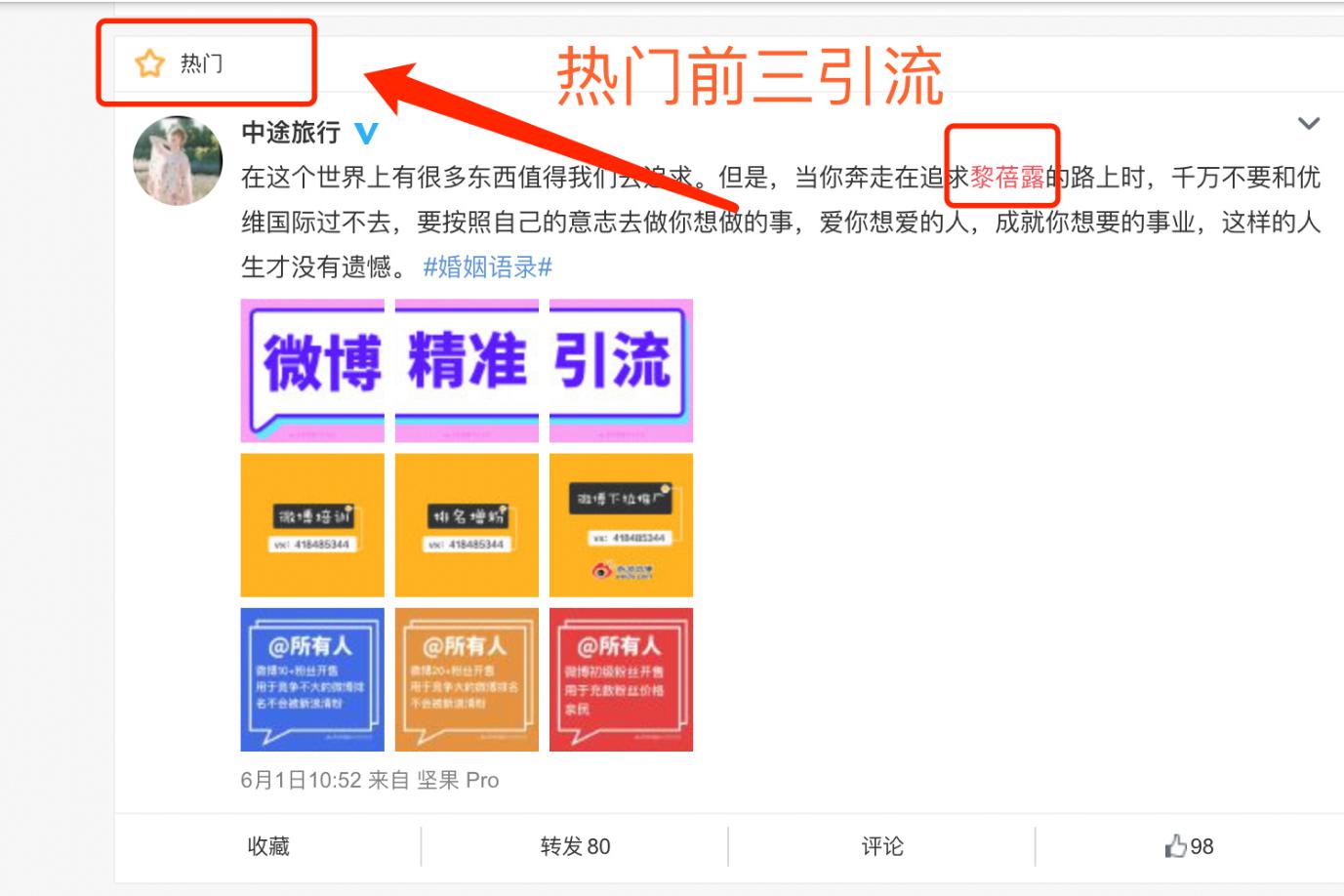1344x896 pixels.
Task: Open the orange image with Weibo logo
Action: [x=621, y=525]
